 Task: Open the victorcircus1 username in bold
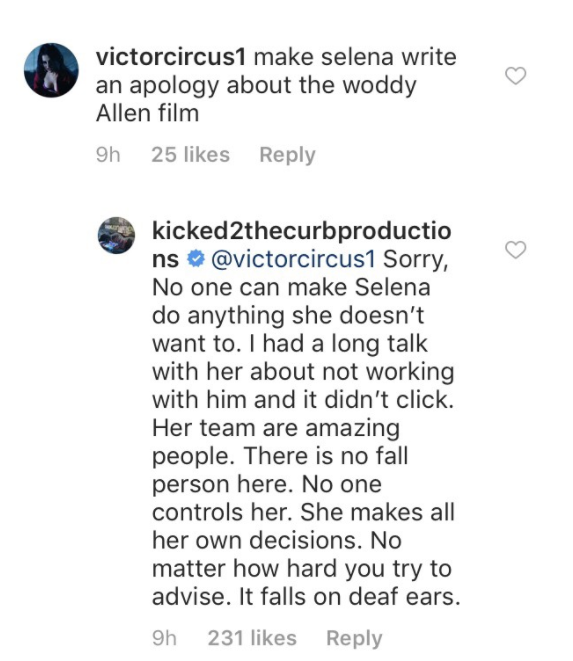coord(171,57)
